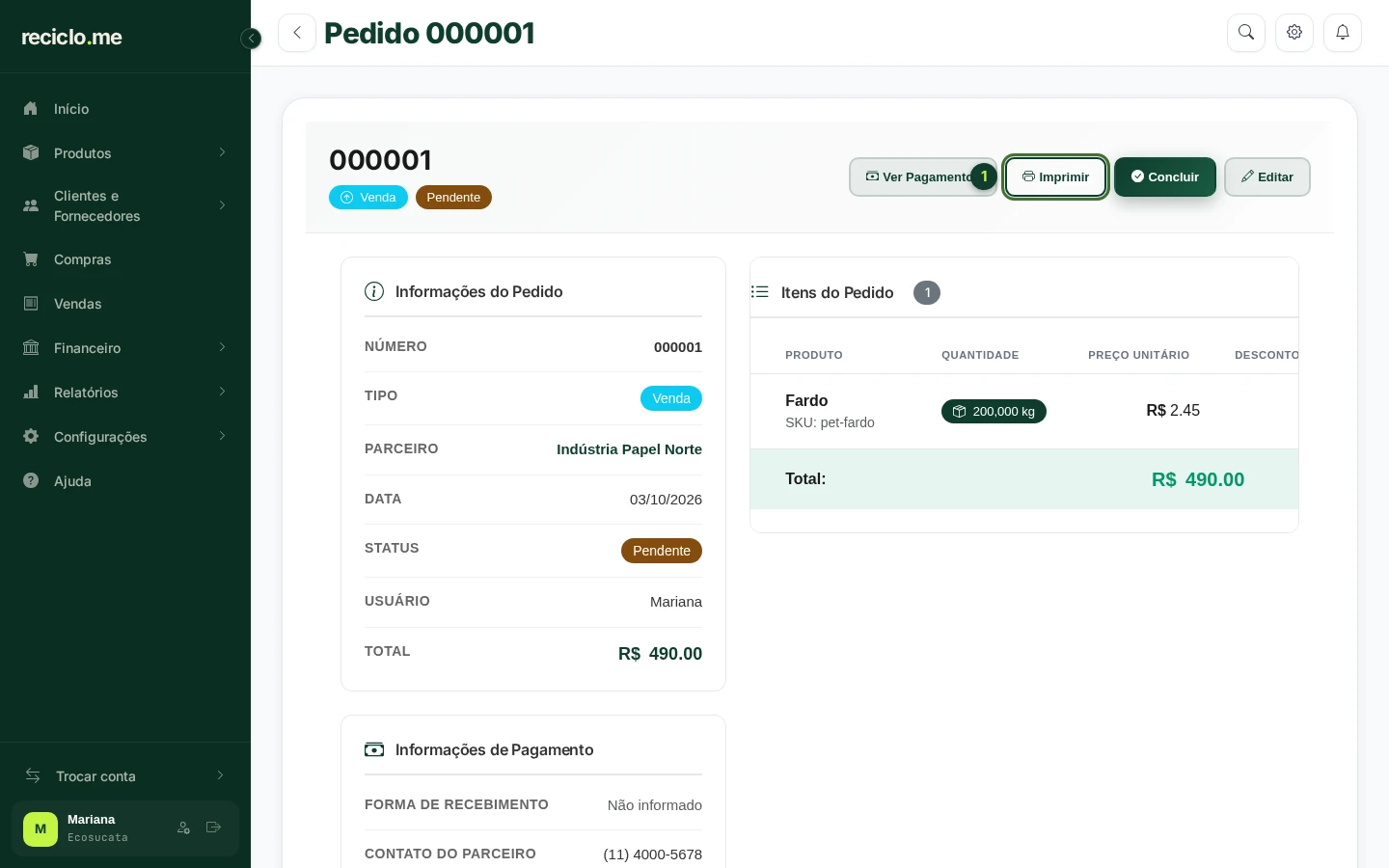Complete the order with Concluir
This screenshot has height=868, width=1389.
coord(1165,176)
